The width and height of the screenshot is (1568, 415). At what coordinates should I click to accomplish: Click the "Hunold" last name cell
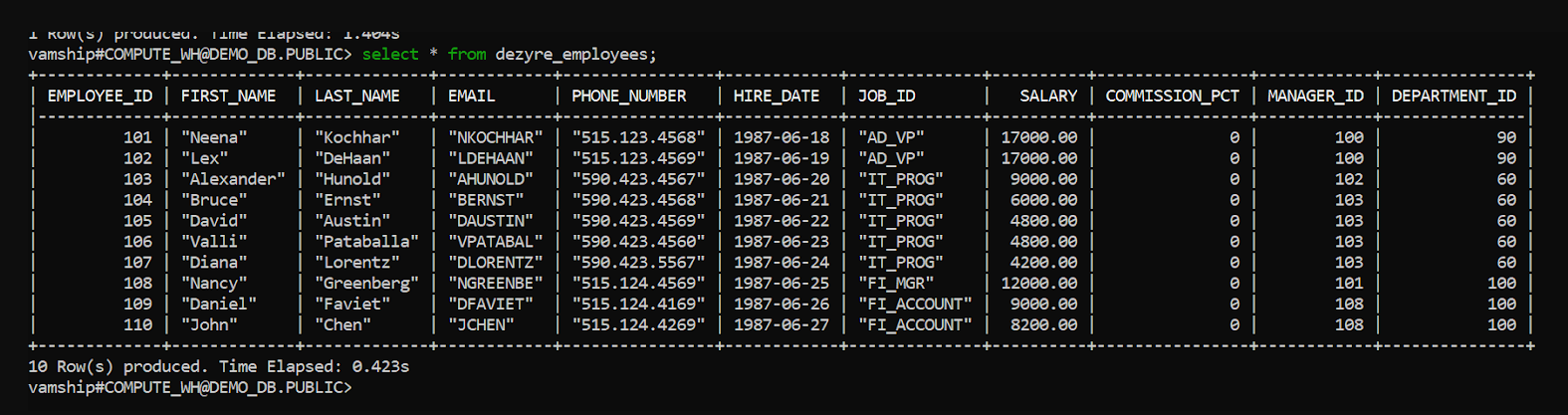tap(352, 179)
